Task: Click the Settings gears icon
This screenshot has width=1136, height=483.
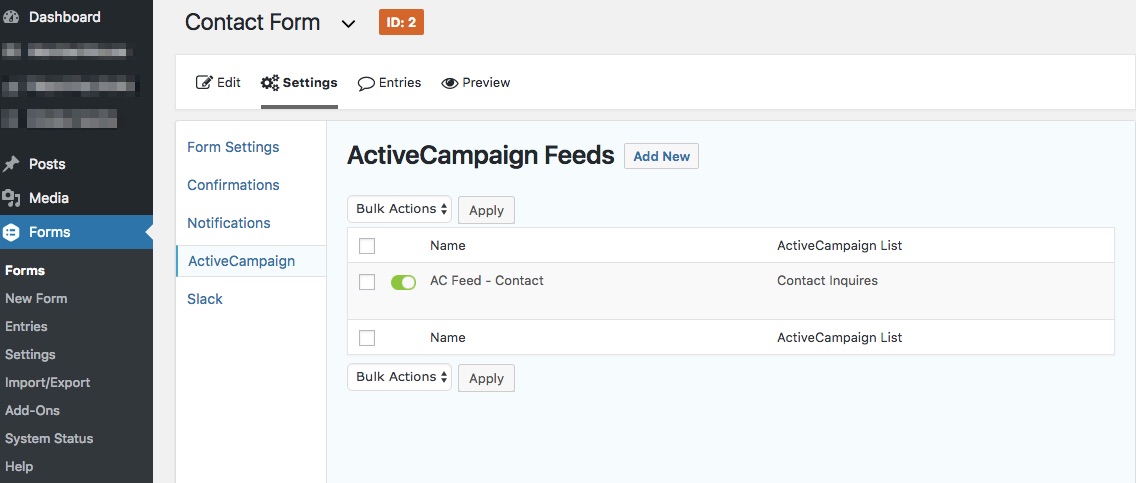Action: coord(270,83)
